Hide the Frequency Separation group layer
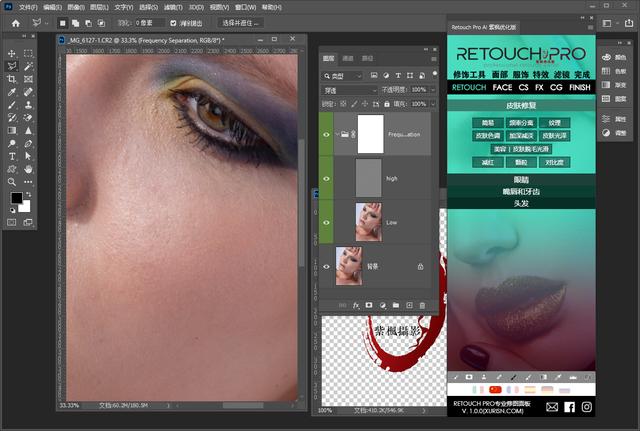 (326, 134)
